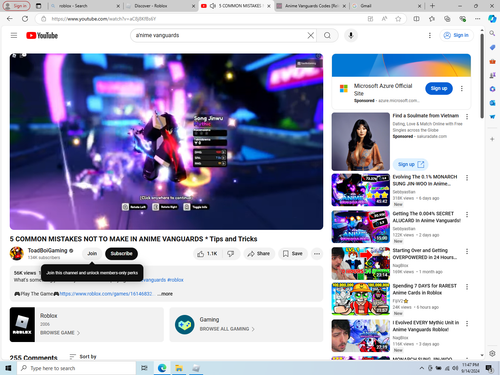The image size is (500, 375).
Task: Open Edge Settings and more menu
Action: pos(477,19)
